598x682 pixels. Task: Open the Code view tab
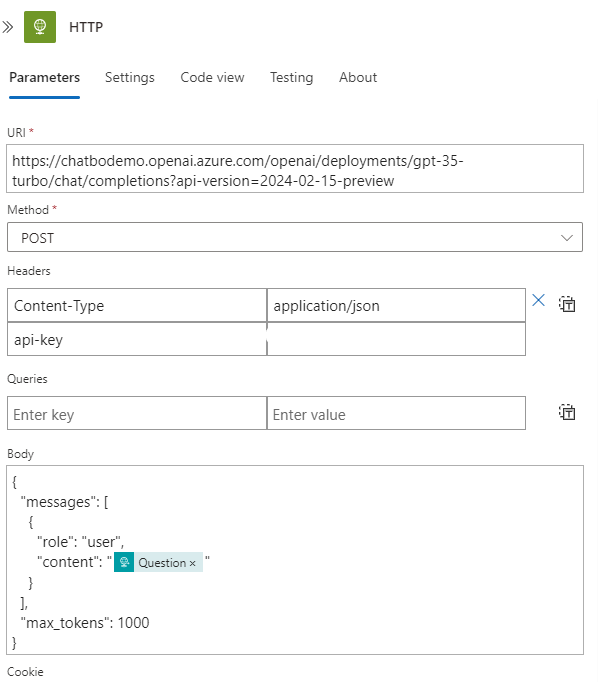(x=212, y=77)
